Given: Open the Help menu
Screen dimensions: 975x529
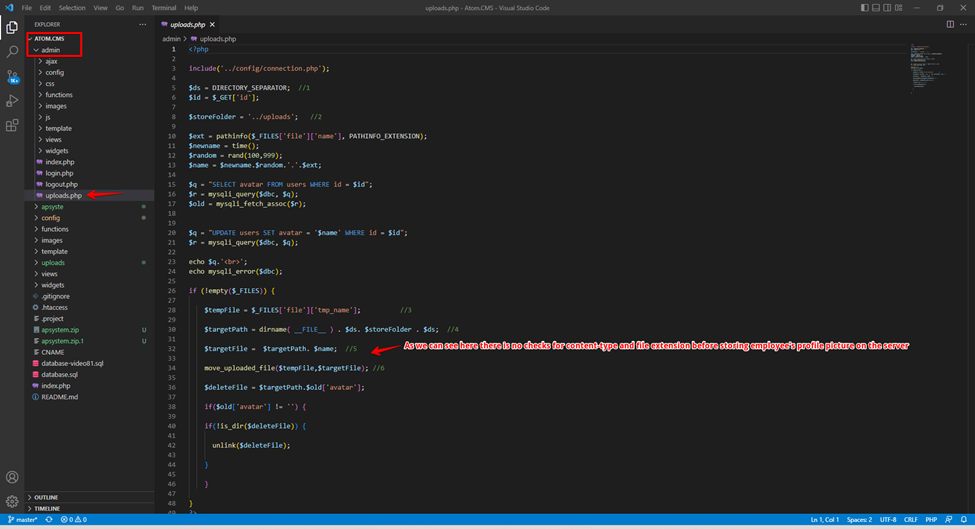Looking at the screenshot, I should click(191, 8).
